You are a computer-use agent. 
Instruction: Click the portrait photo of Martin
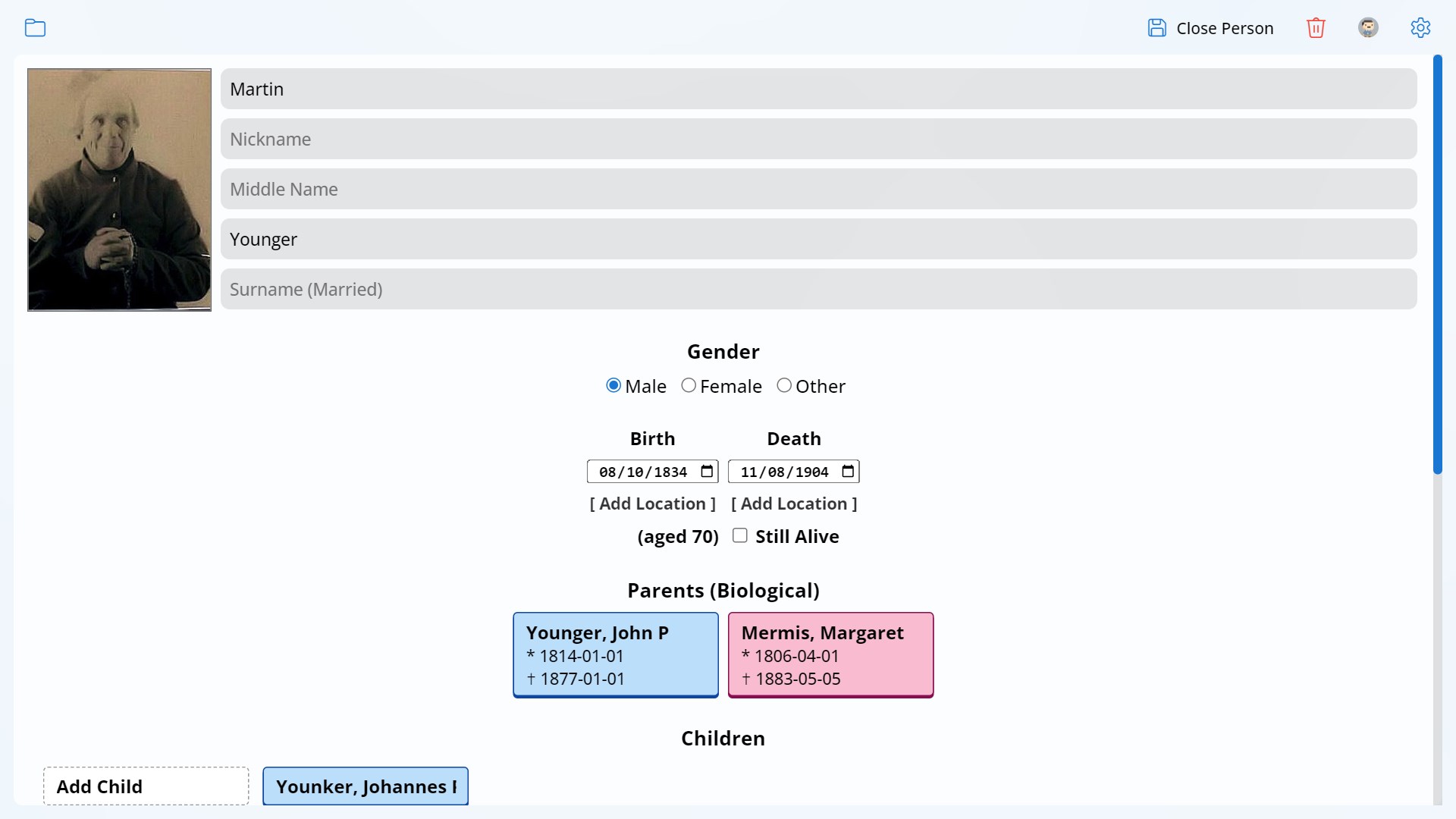point(119,189)
